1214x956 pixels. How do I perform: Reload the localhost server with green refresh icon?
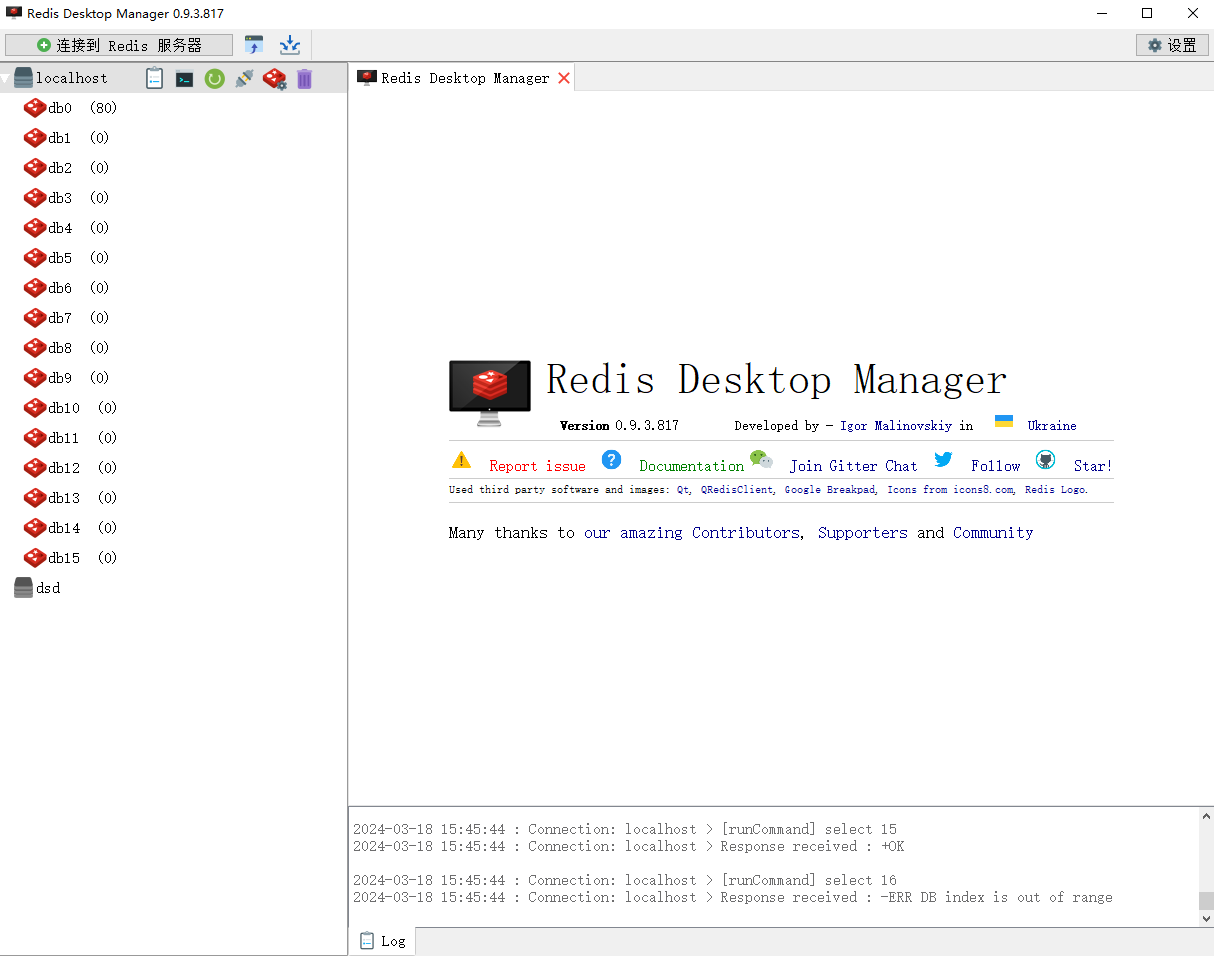pyautogui.click(x=214, y=78)
